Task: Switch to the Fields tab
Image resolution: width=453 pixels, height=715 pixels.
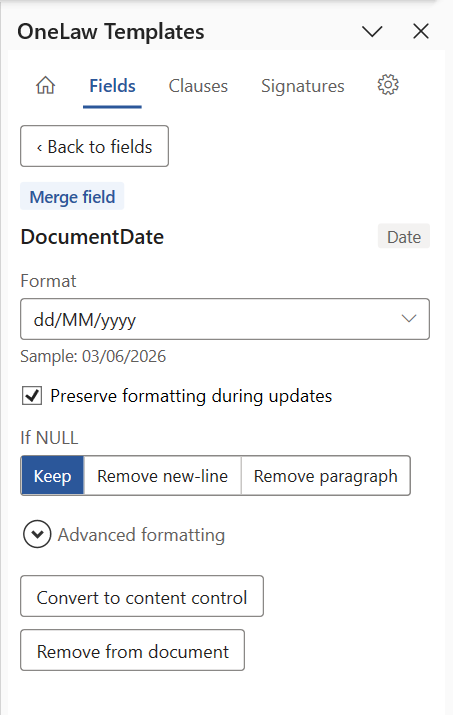Action: tap(112, 86)
